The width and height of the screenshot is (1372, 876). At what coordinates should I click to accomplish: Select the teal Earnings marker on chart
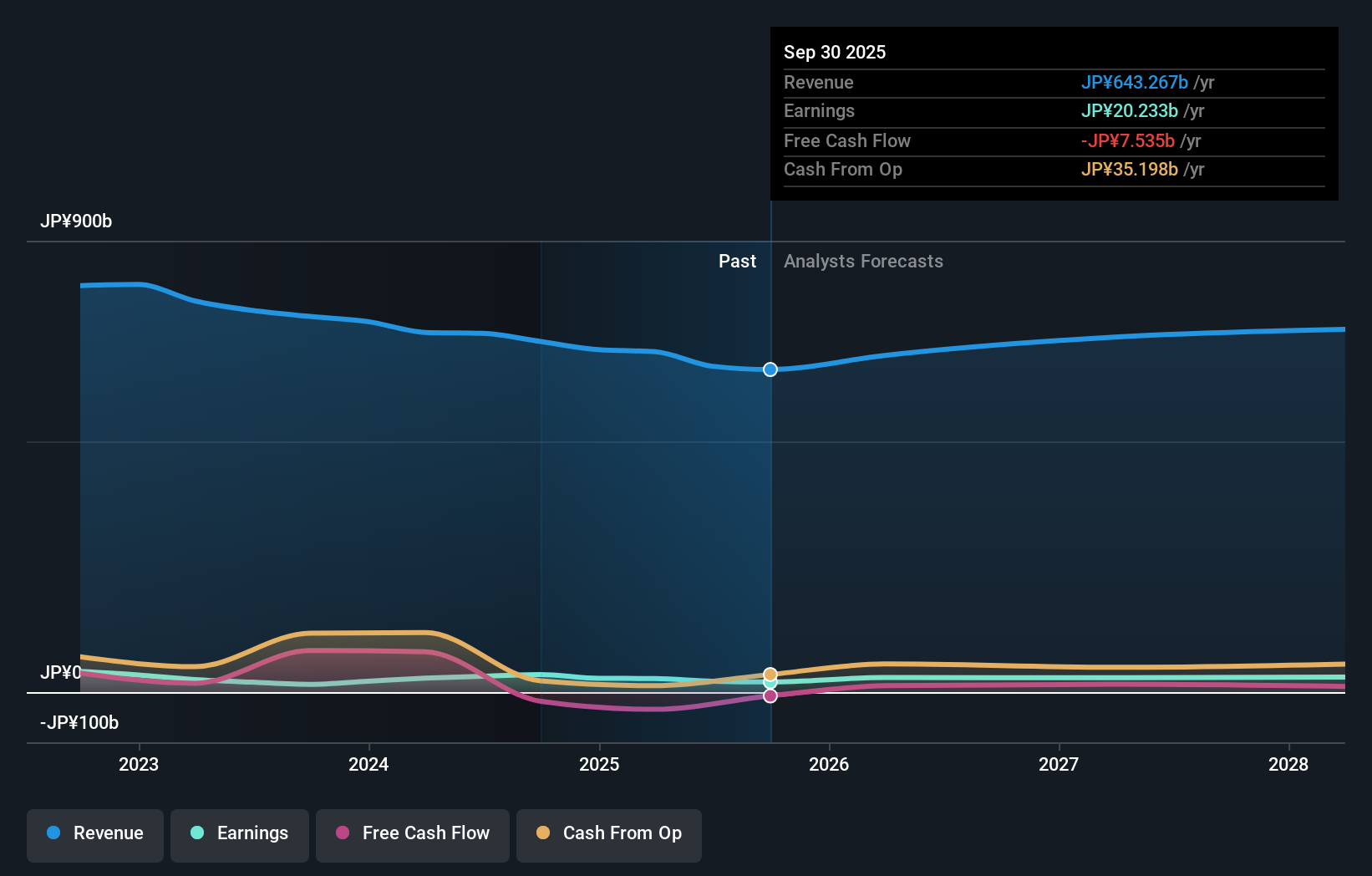(770, 684)
